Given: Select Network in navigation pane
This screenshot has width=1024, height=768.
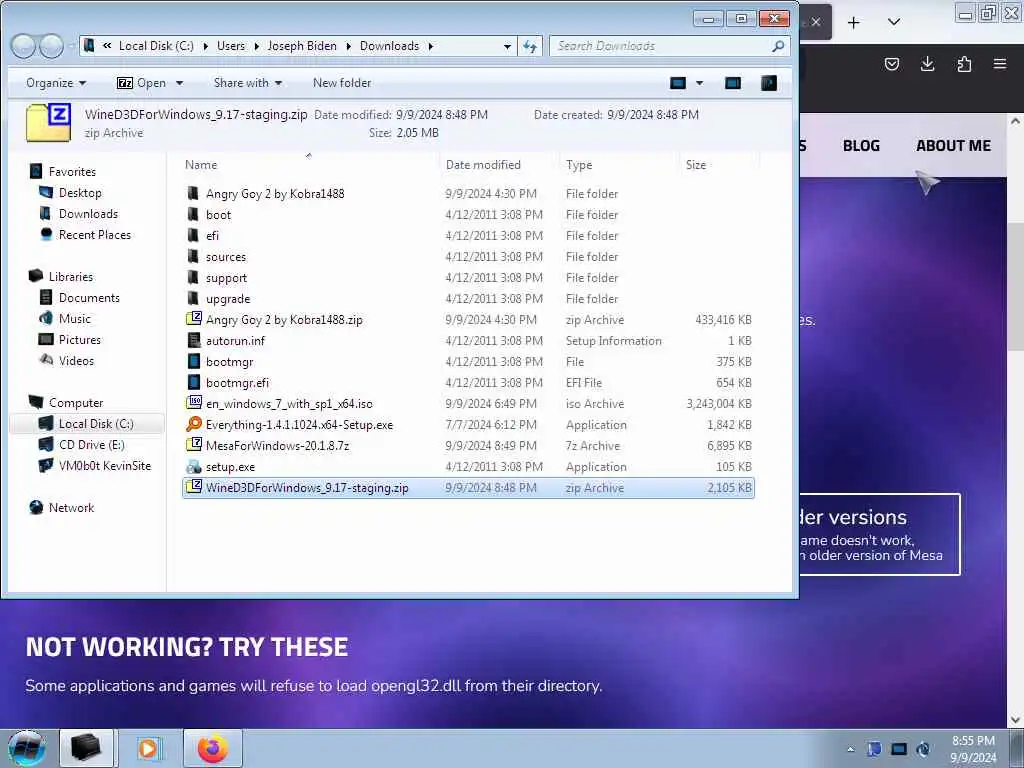Looking at the screenshot, I should coord(71,507).
